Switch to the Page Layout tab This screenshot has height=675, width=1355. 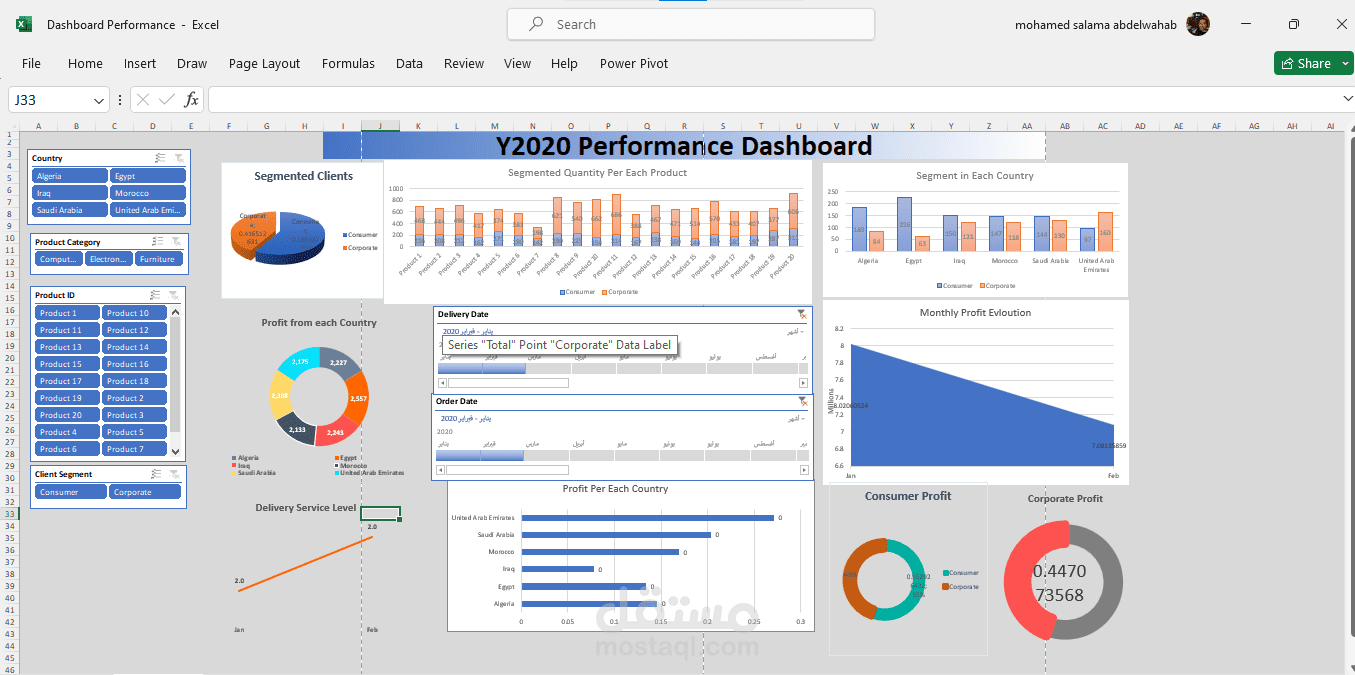264,64
